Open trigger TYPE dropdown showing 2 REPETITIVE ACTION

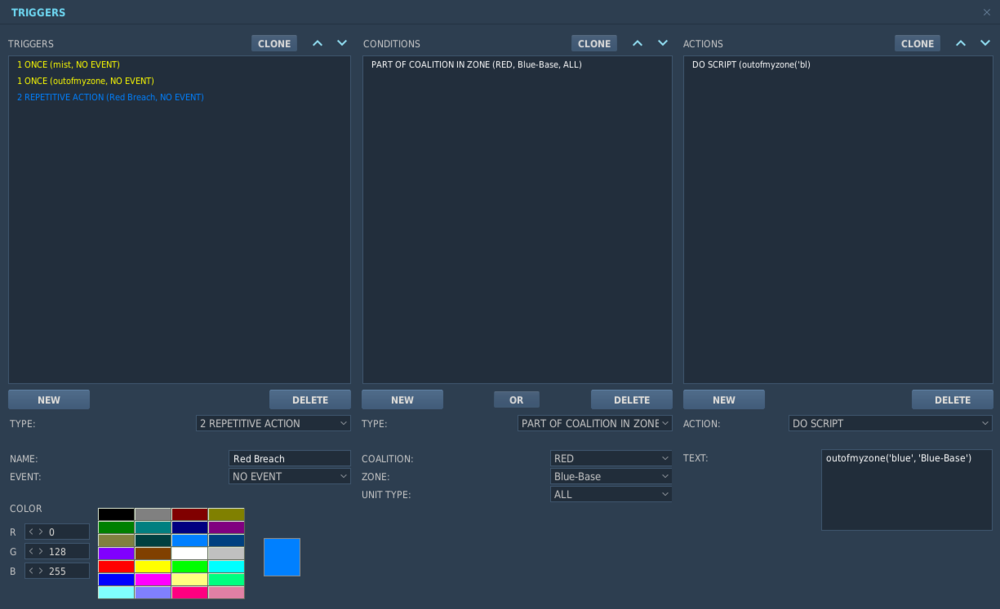point(273,423)
